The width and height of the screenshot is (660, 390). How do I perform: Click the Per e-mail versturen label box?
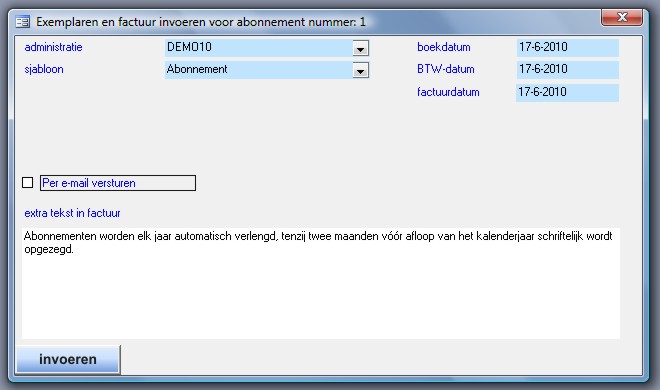pos(118,183)
